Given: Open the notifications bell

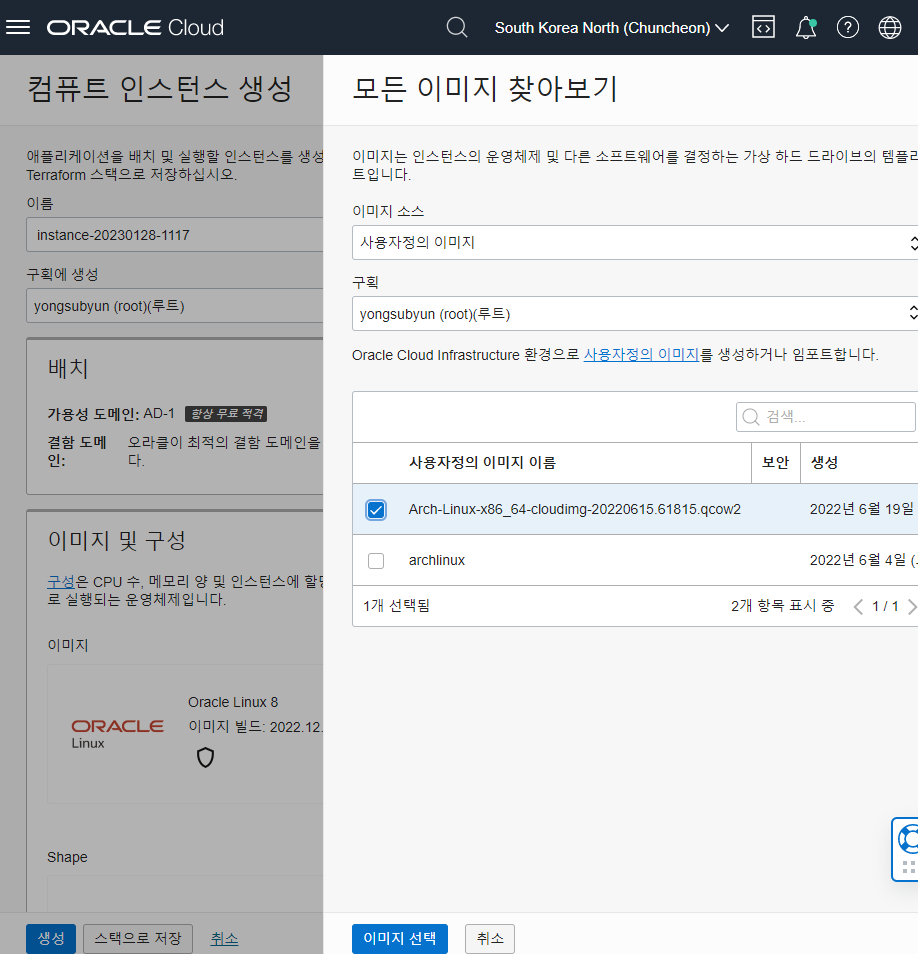Looking at the screenshot, I should click(x=805, y=27).
